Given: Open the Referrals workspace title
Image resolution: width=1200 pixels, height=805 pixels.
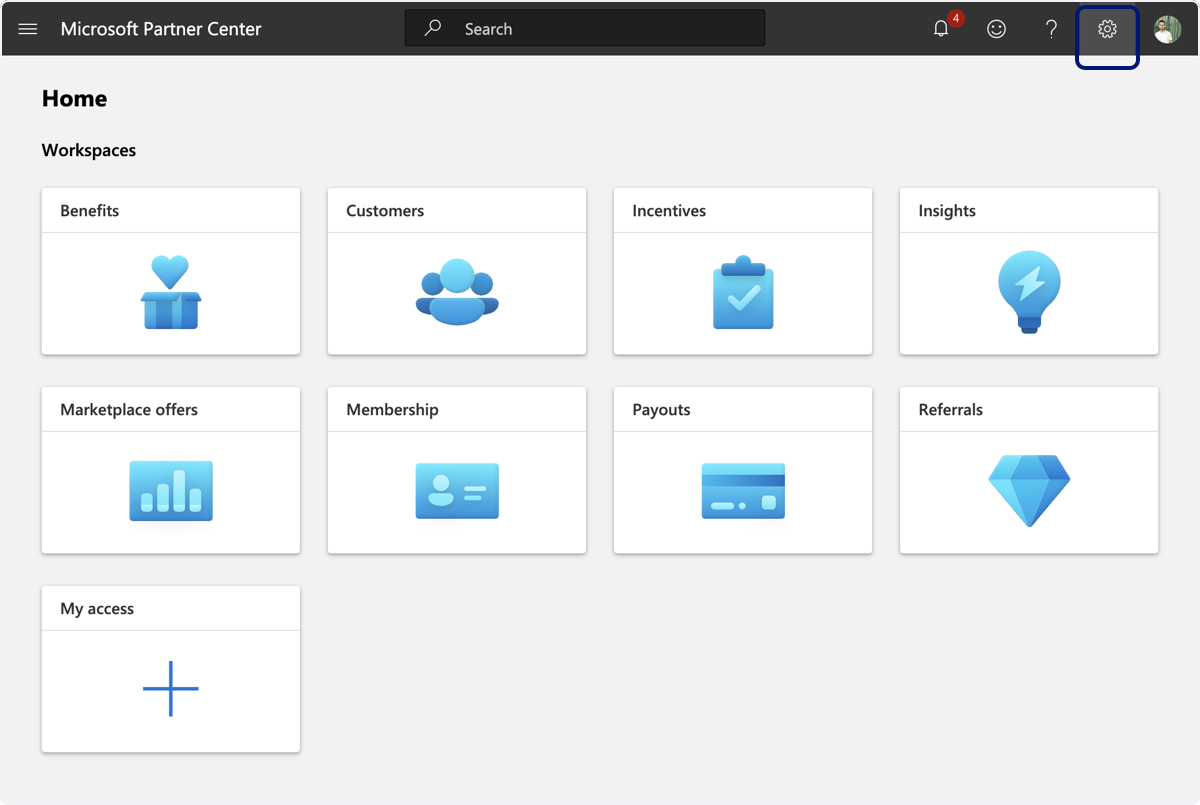Looking at the screenshot, I should 950,410.
